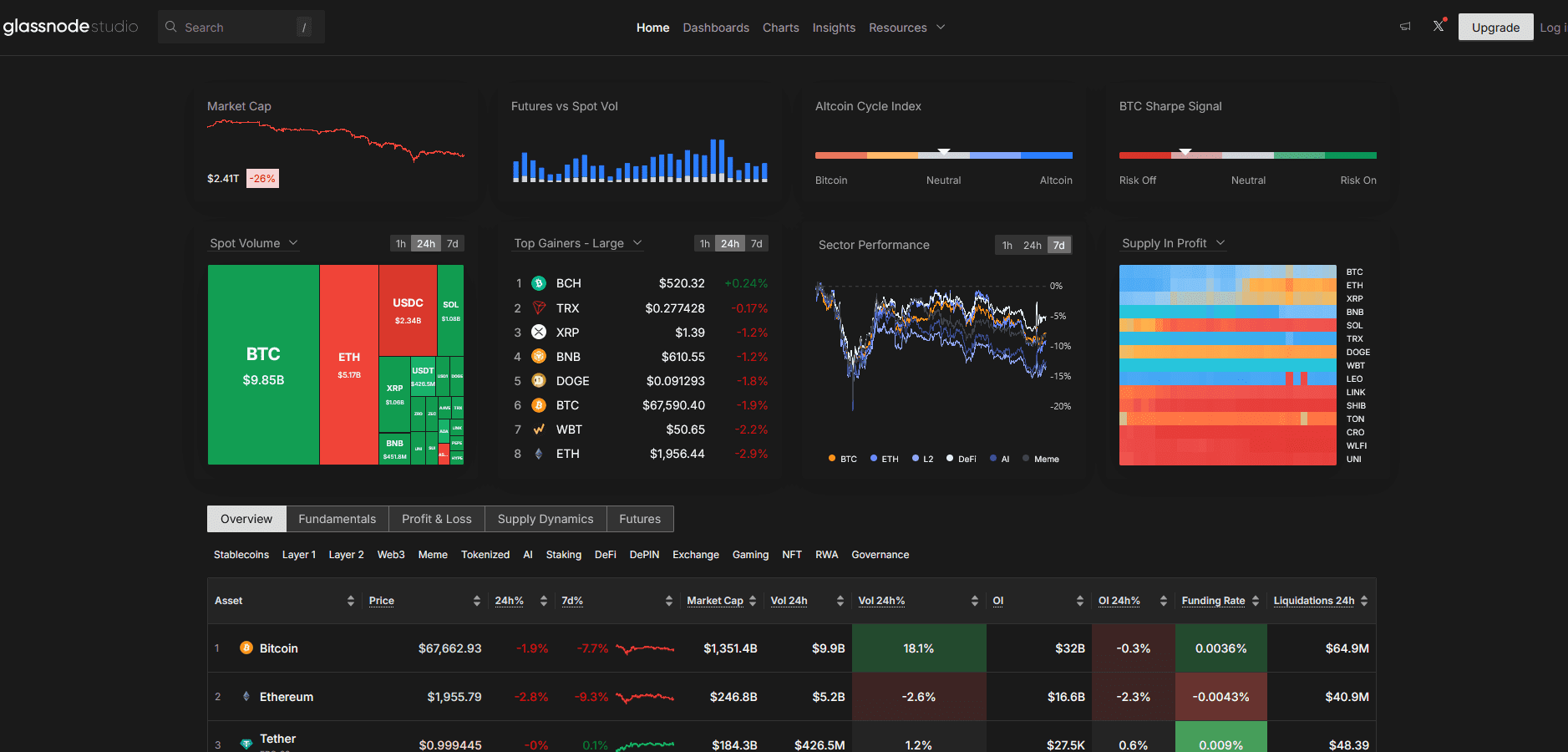Switch Spot Volume to the 7d timeframe
This screenshot has height=752, width=1568.
tap(452, 243)
